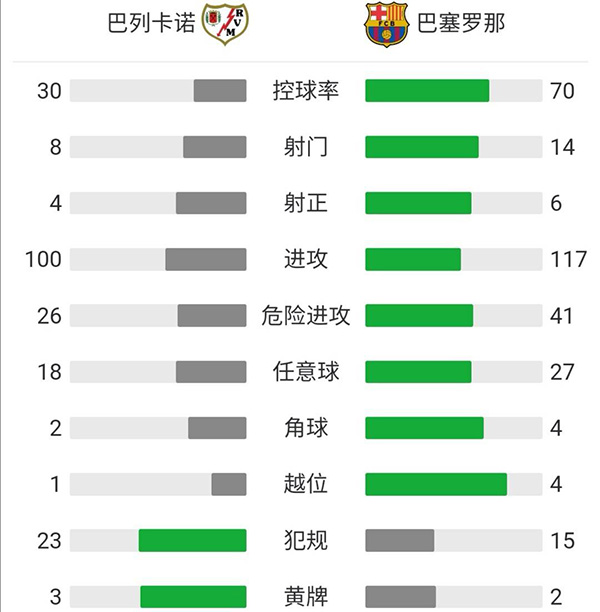Click Barcelona's green 控球率 bar

pos(427,91)
